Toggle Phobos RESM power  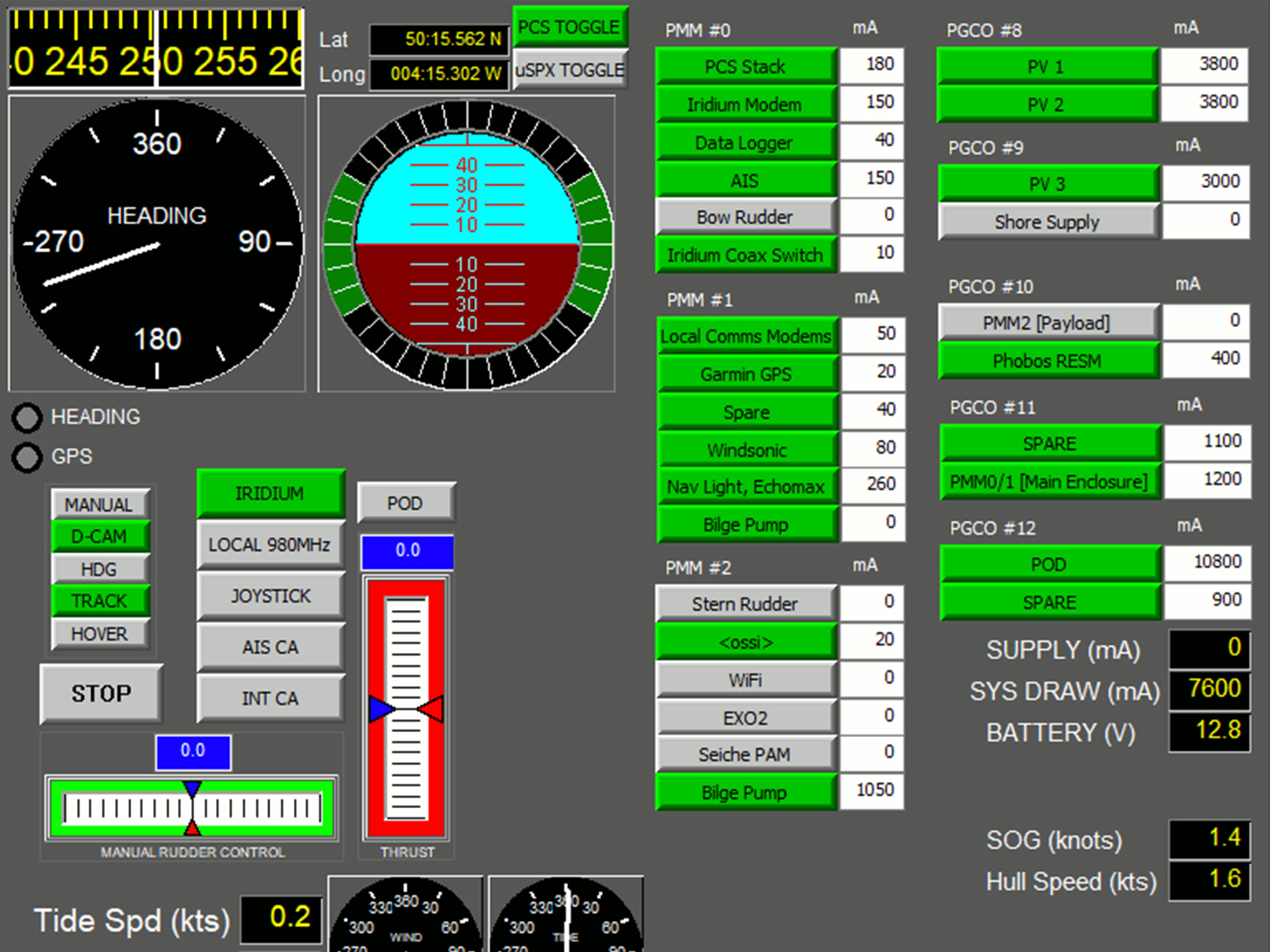pyautogui.click(x=1049, y=360)
